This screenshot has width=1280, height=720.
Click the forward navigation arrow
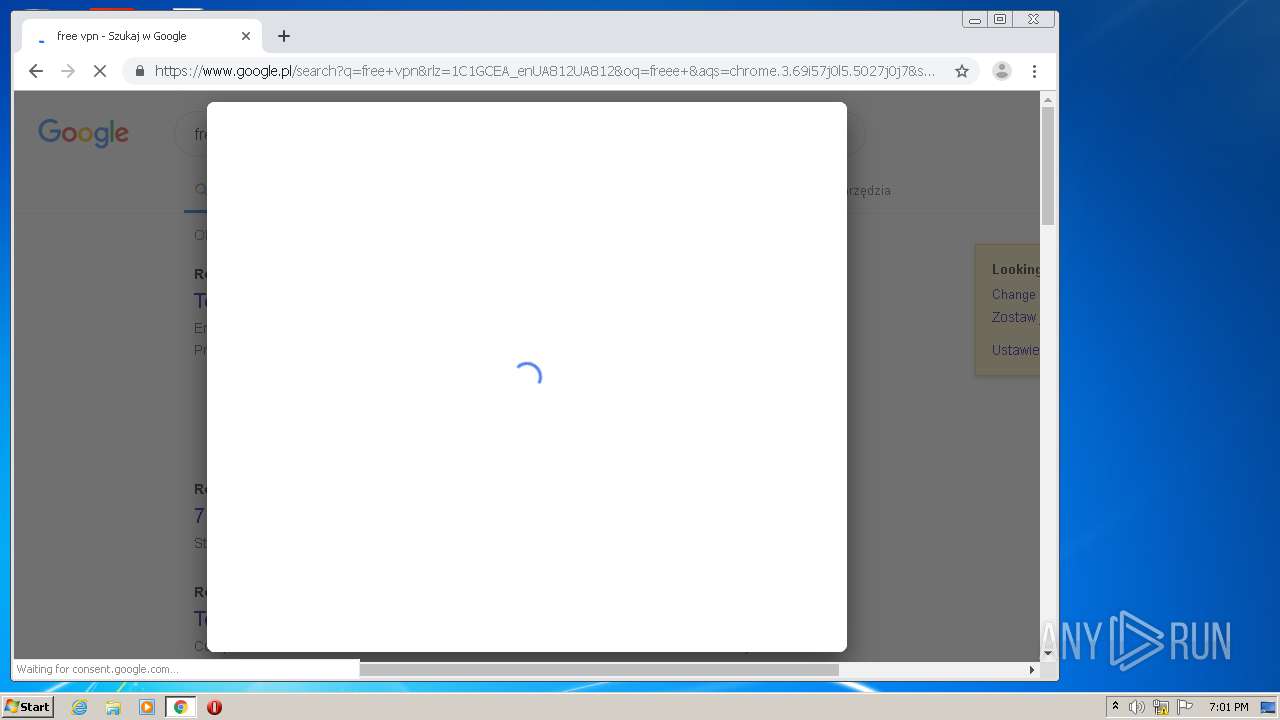click(x=68, y=71)
